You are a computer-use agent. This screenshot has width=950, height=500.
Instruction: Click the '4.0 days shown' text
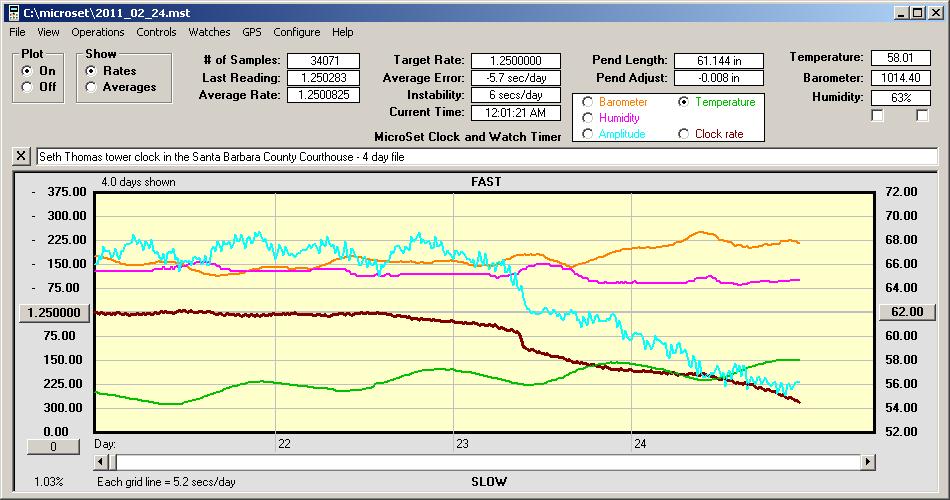[x=138, y=182]
